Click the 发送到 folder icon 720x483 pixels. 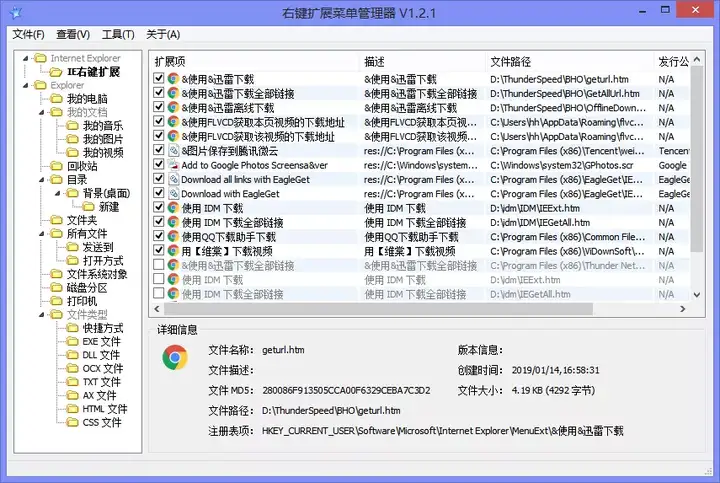(x=72, y=247)
